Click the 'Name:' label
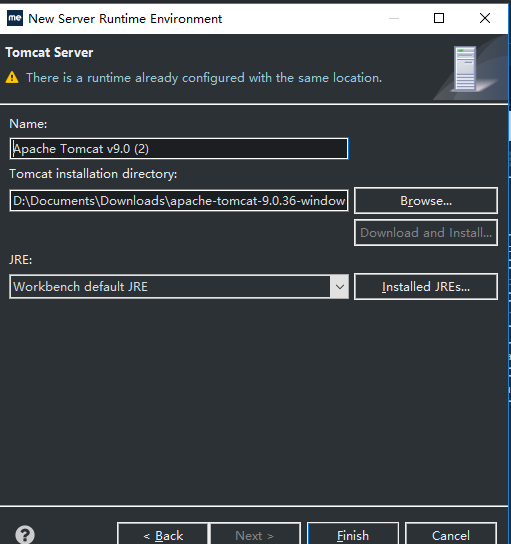The width and height of the screenshot is (511, 544). pyautogui.click(x=28, y=124)
